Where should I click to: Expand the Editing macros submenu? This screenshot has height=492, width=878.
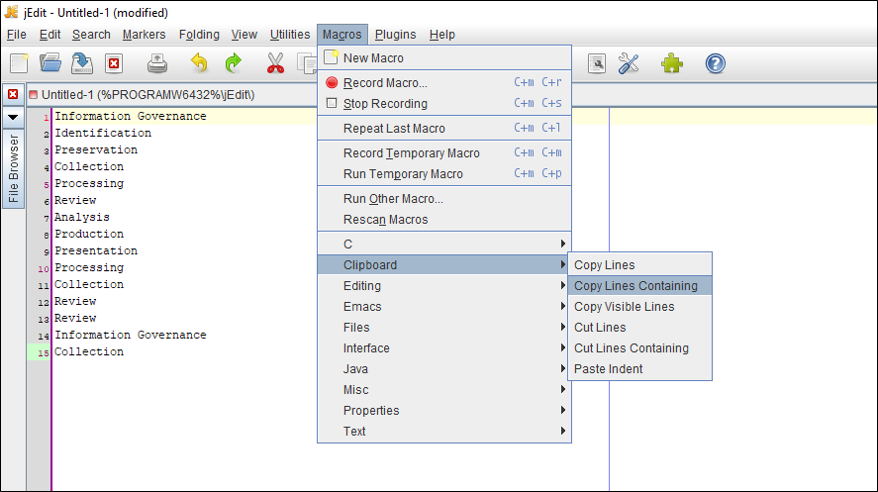[445, 285]
